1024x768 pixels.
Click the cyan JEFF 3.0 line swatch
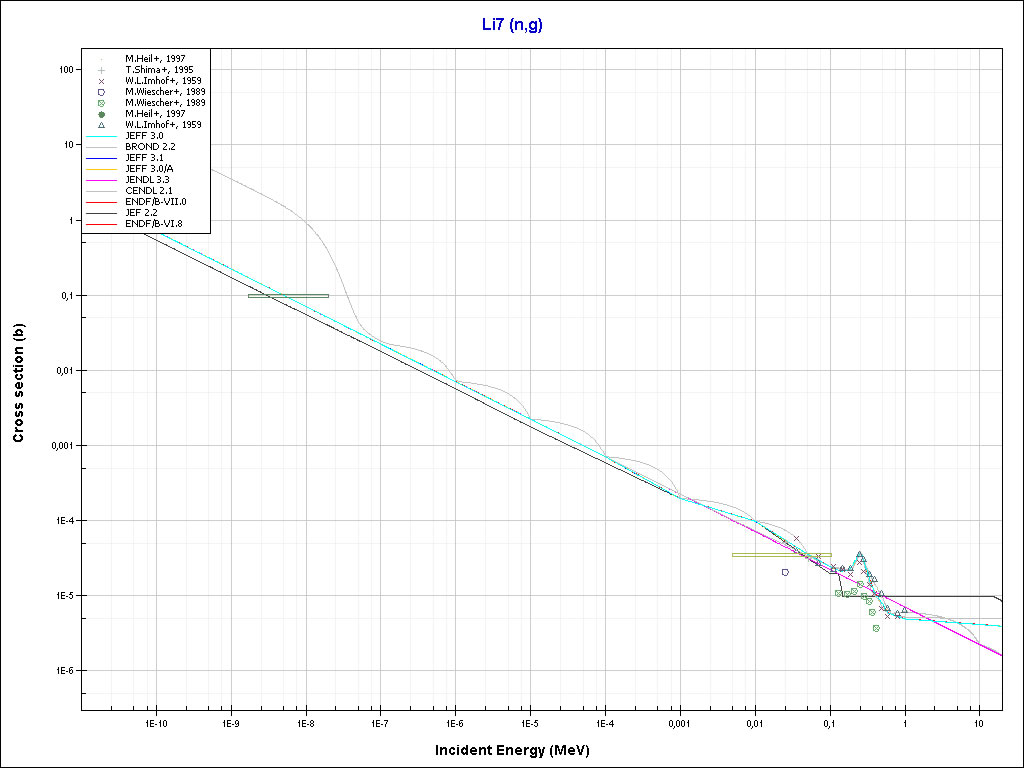tap(102, 136)
